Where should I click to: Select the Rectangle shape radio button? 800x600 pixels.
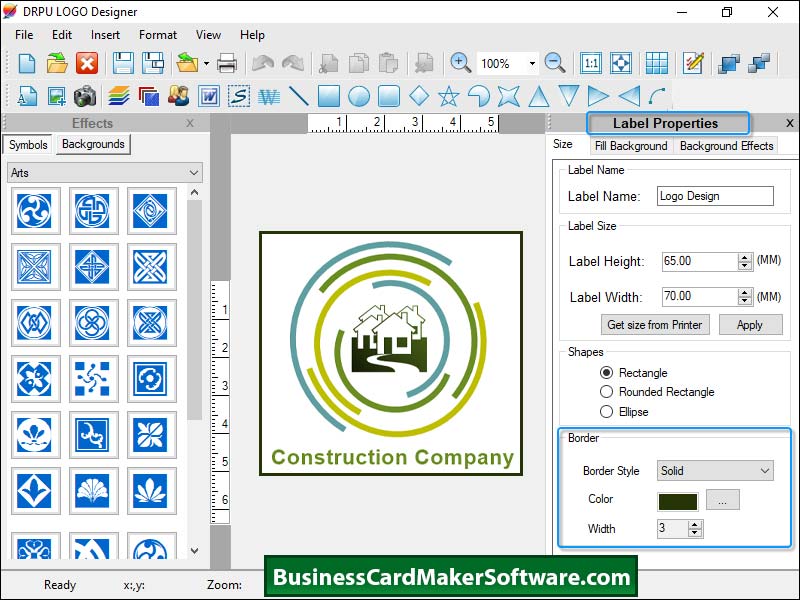coord(607,373)
